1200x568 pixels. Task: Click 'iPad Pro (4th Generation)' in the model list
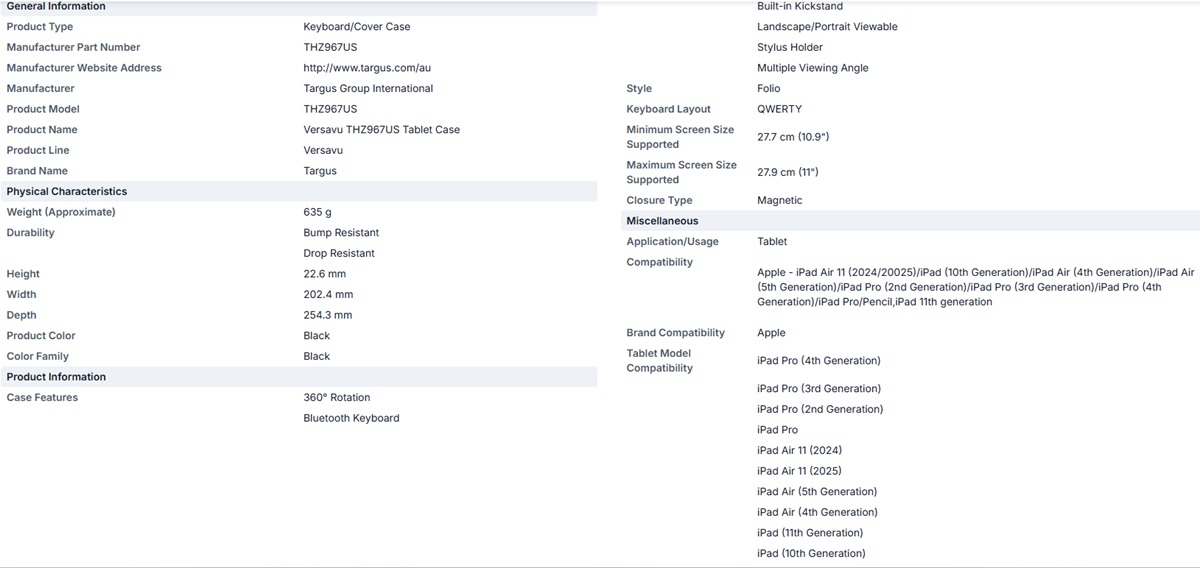click(819, 361)
